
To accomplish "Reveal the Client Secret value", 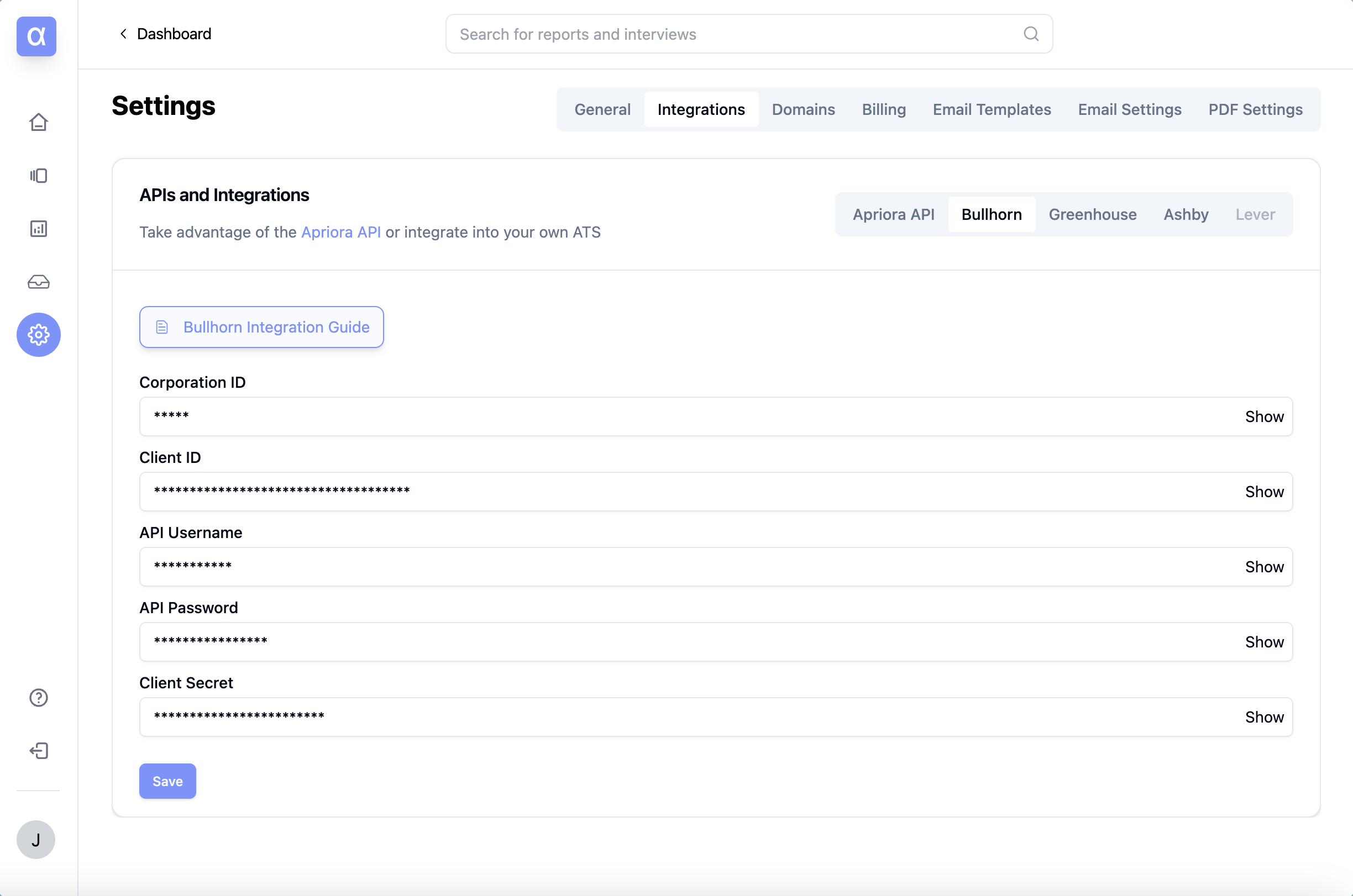I will pos(1264,717).
